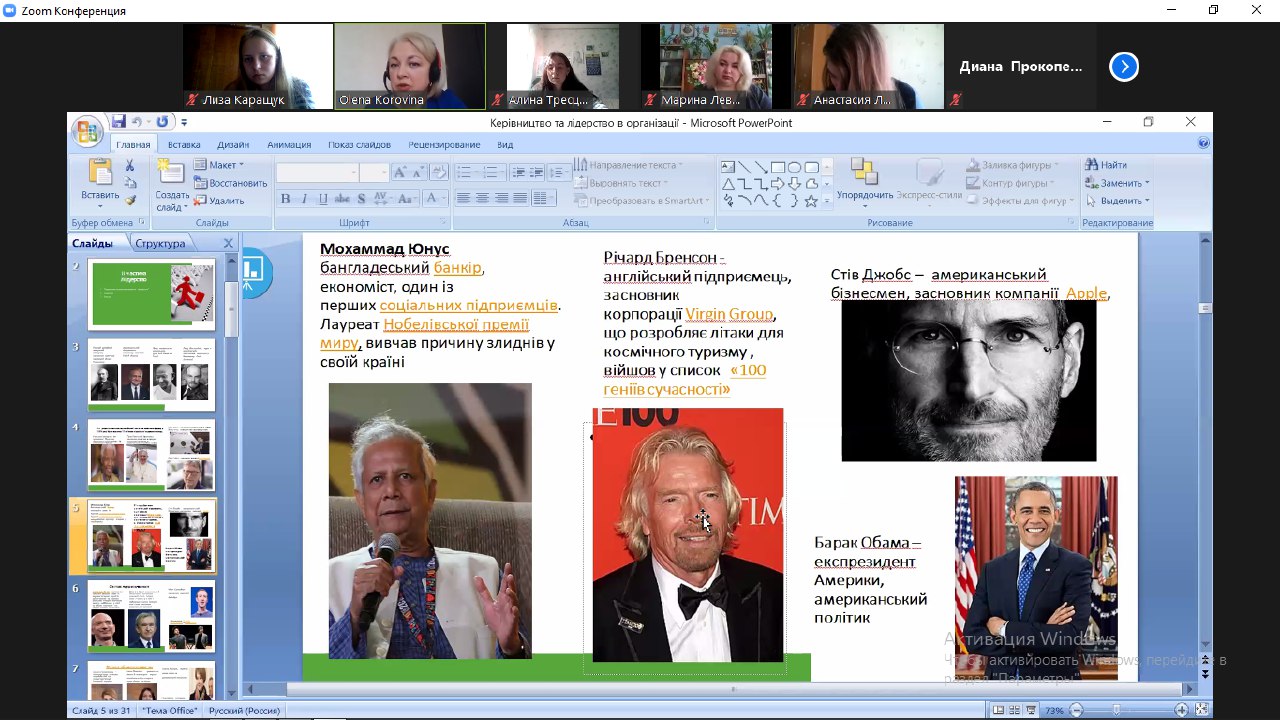Select the rectangle shape in shapes gallery

777,167
